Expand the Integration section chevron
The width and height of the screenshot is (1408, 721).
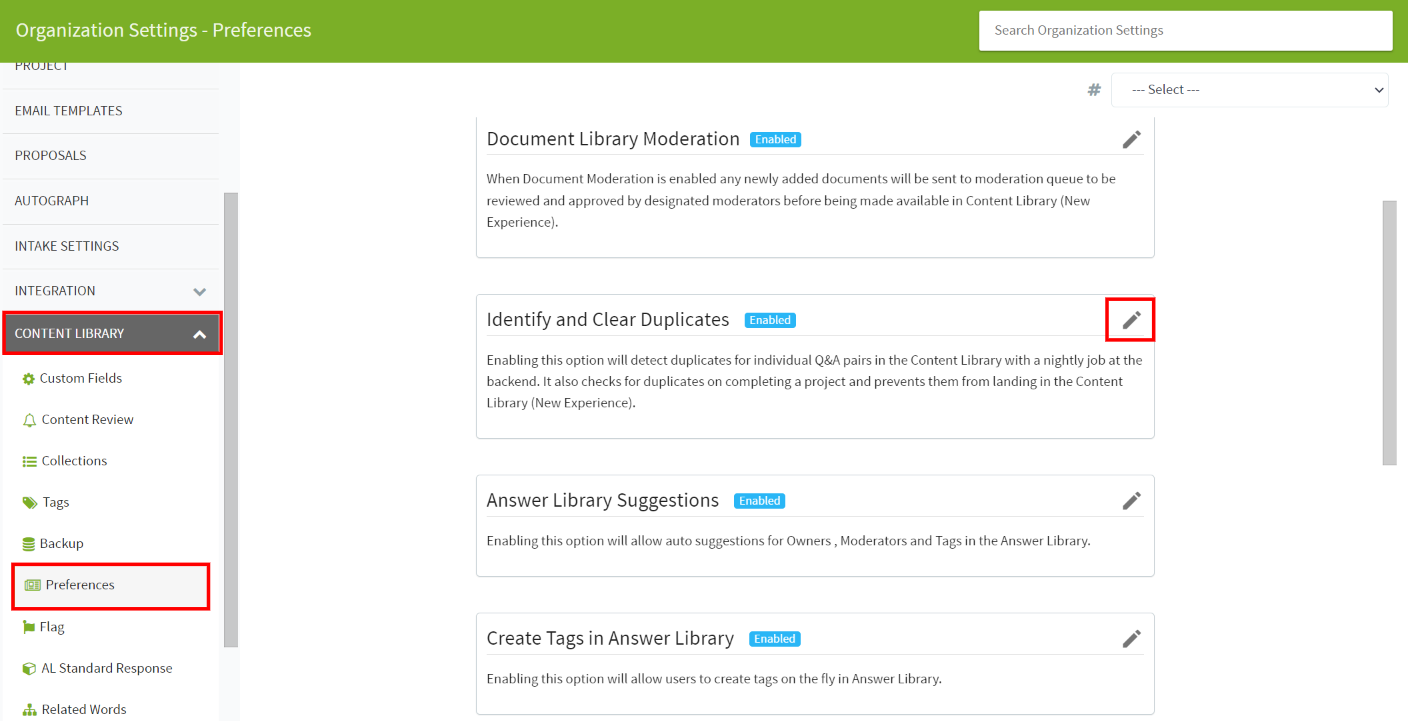[200, 292]
